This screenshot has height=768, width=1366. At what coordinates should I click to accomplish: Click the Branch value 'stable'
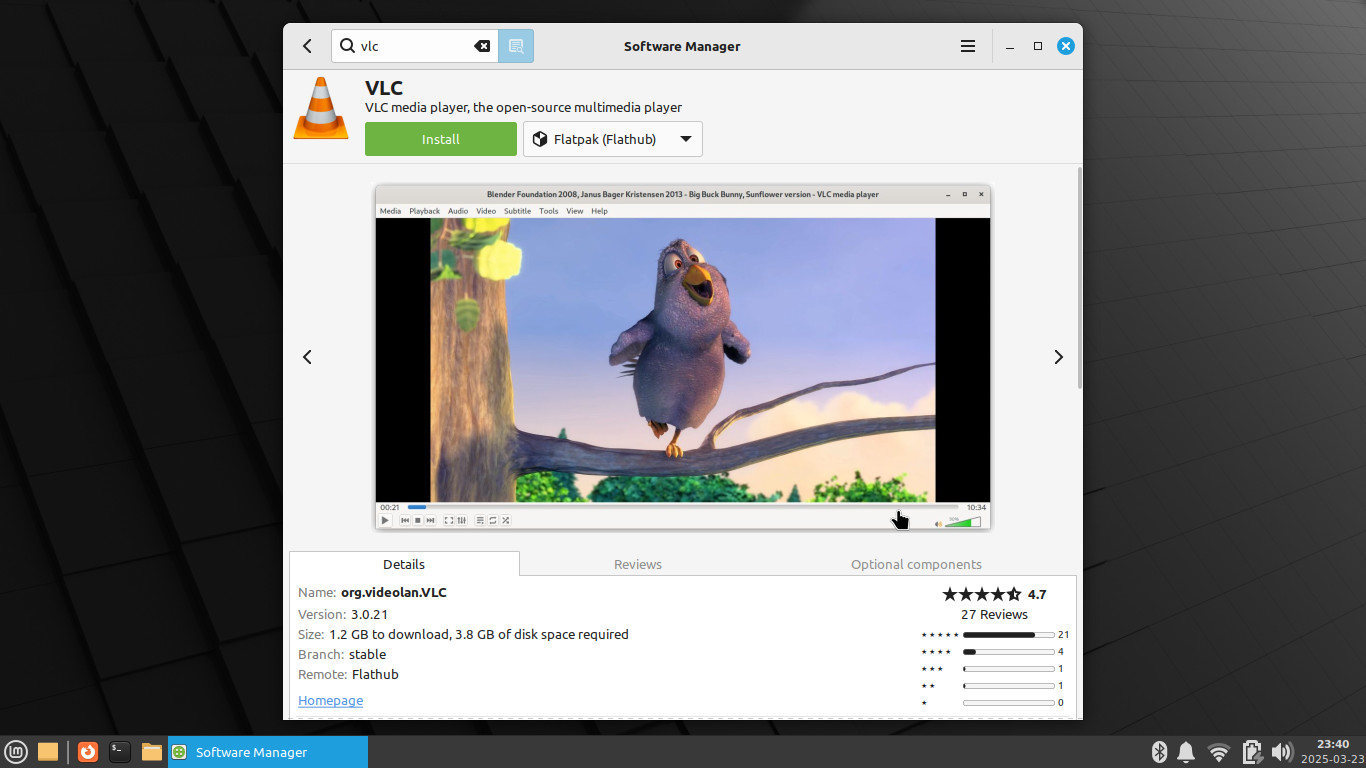click(367, 654)
